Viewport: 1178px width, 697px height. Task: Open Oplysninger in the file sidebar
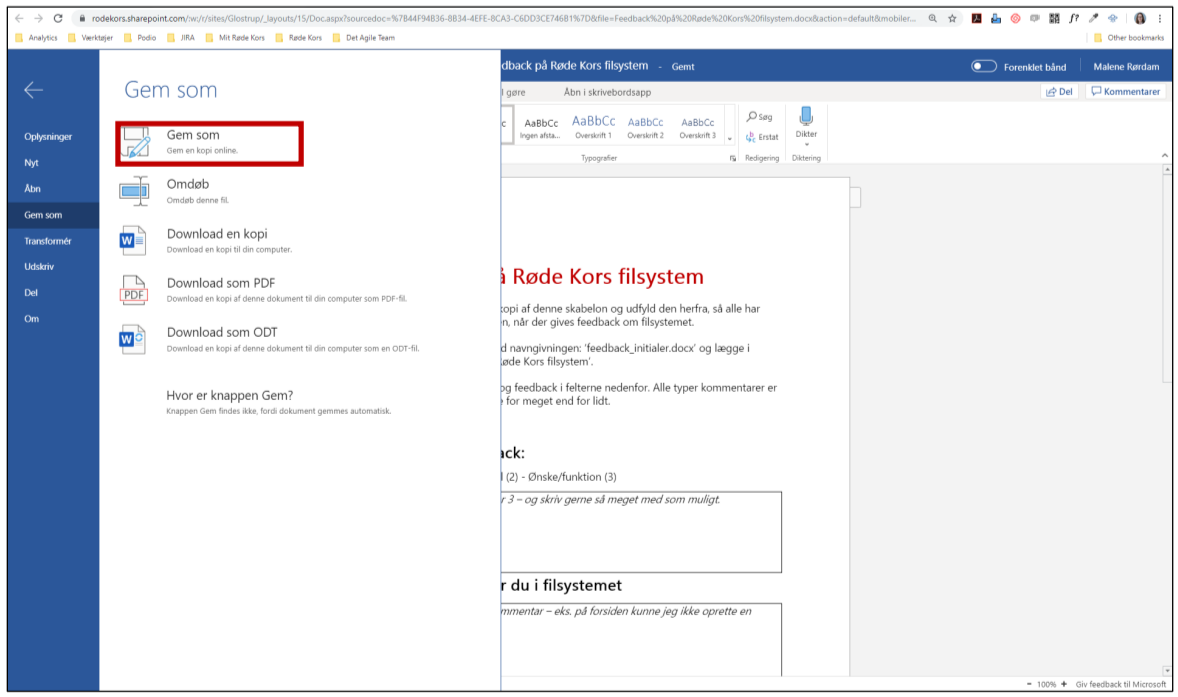tap(48, 137)
